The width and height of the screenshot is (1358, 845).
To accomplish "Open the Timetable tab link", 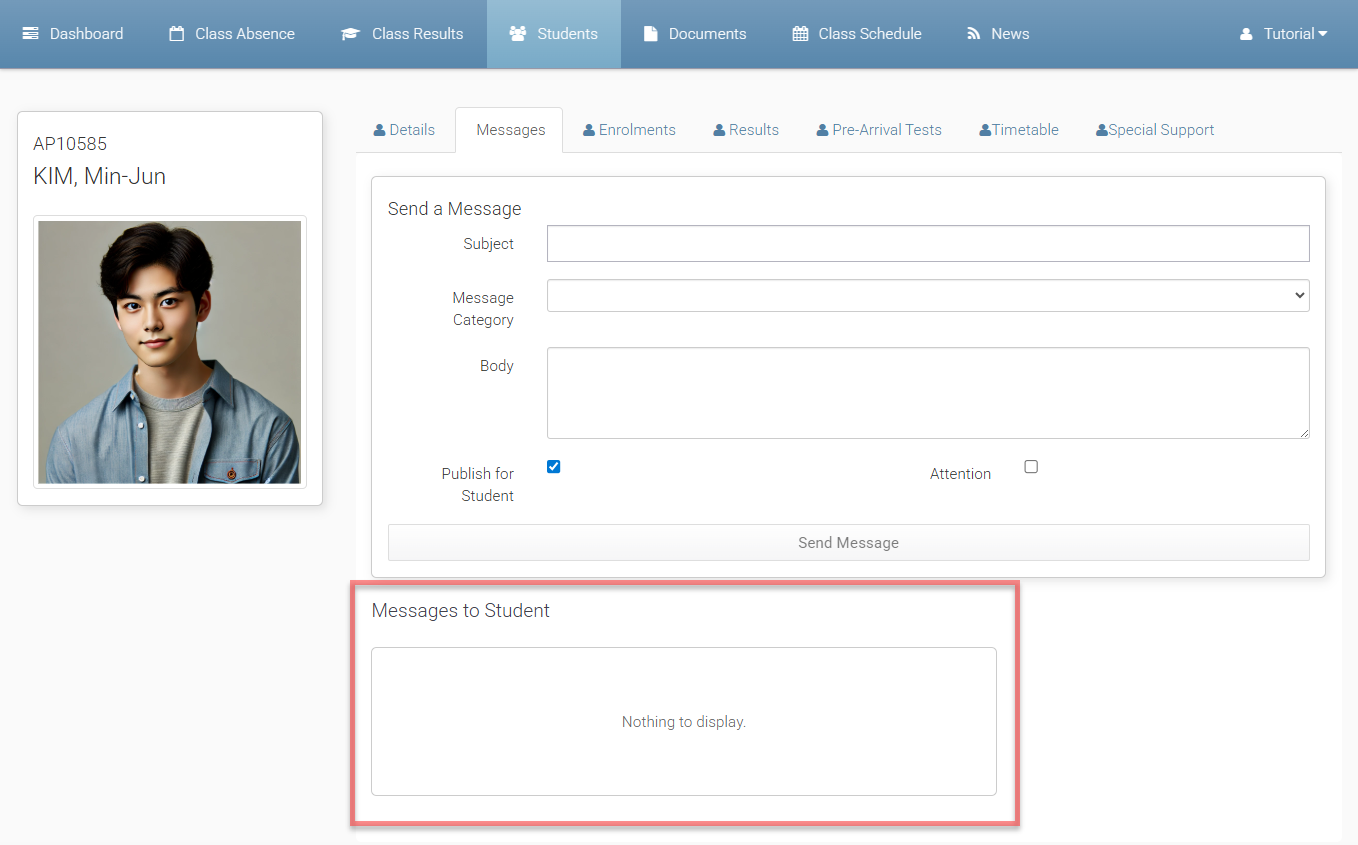I will 1019,130.
